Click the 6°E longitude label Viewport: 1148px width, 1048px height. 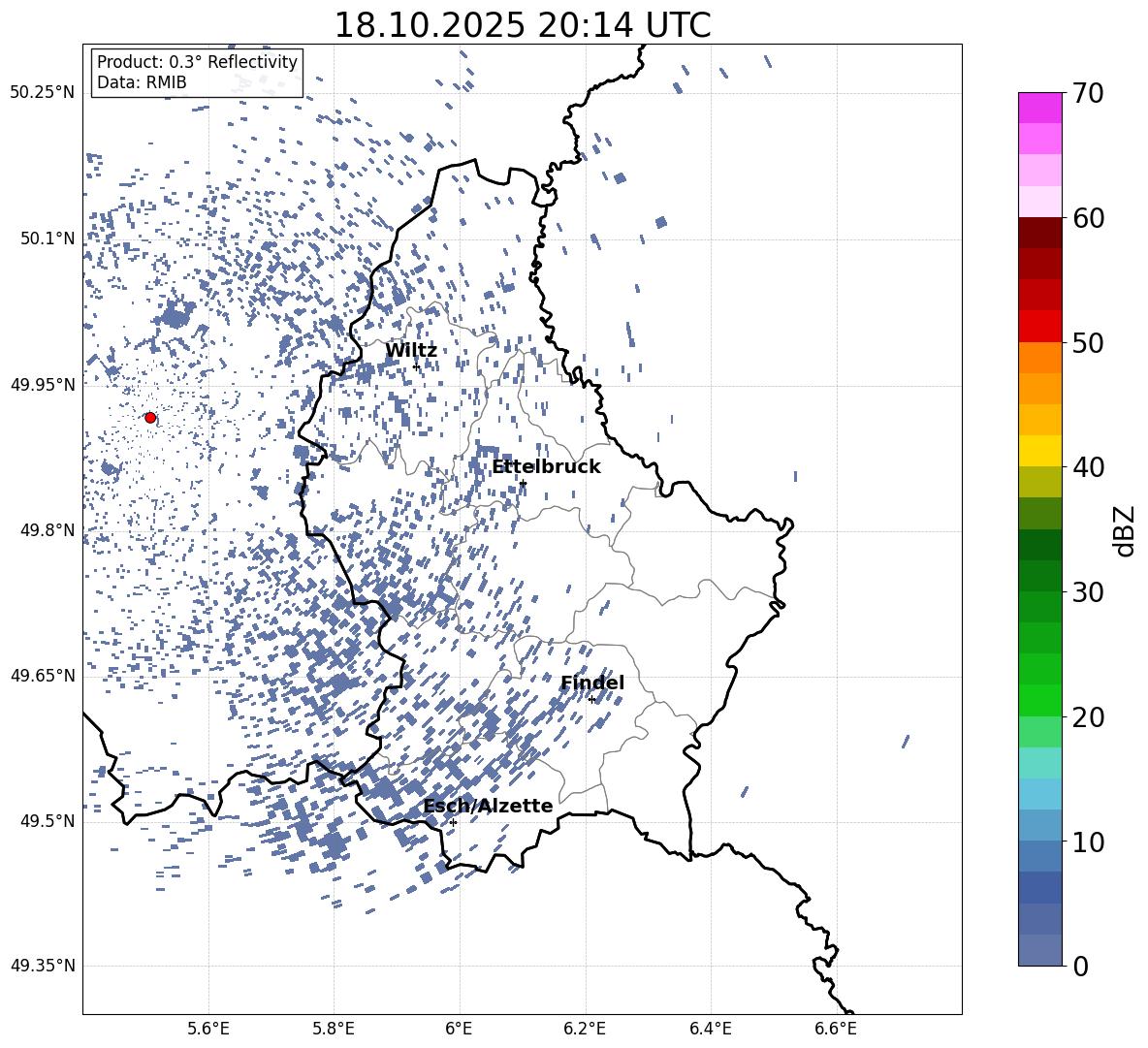tap(459, 1029)
